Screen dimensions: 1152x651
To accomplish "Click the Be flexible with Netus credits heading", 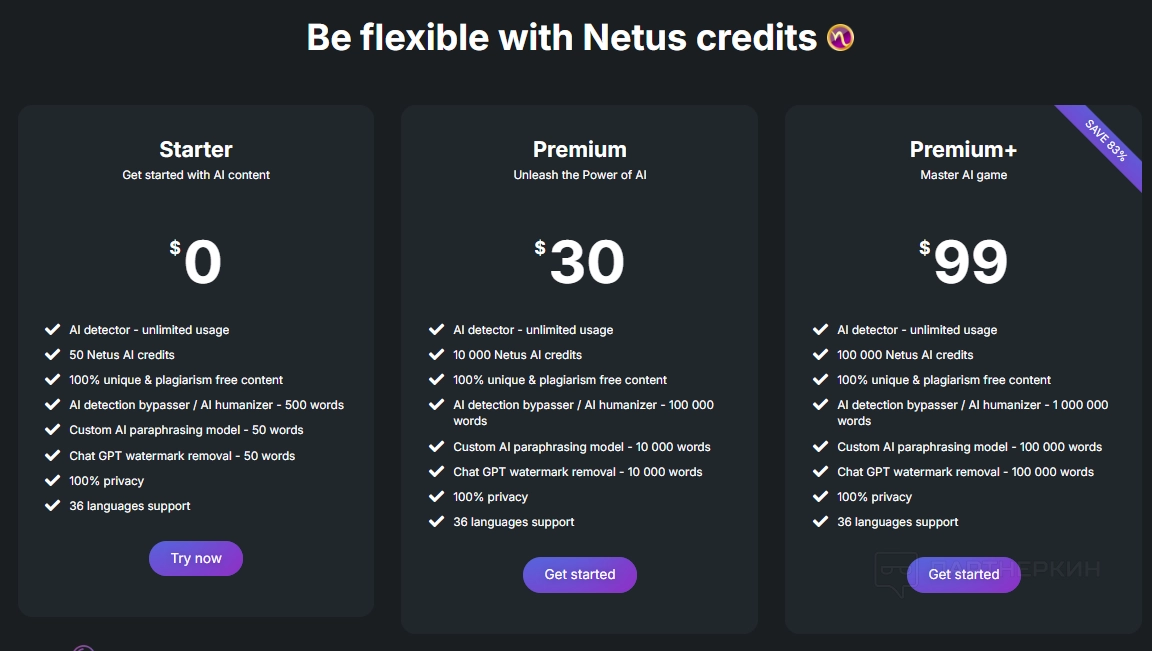I will pyautogui.click(x=561, y=38).
